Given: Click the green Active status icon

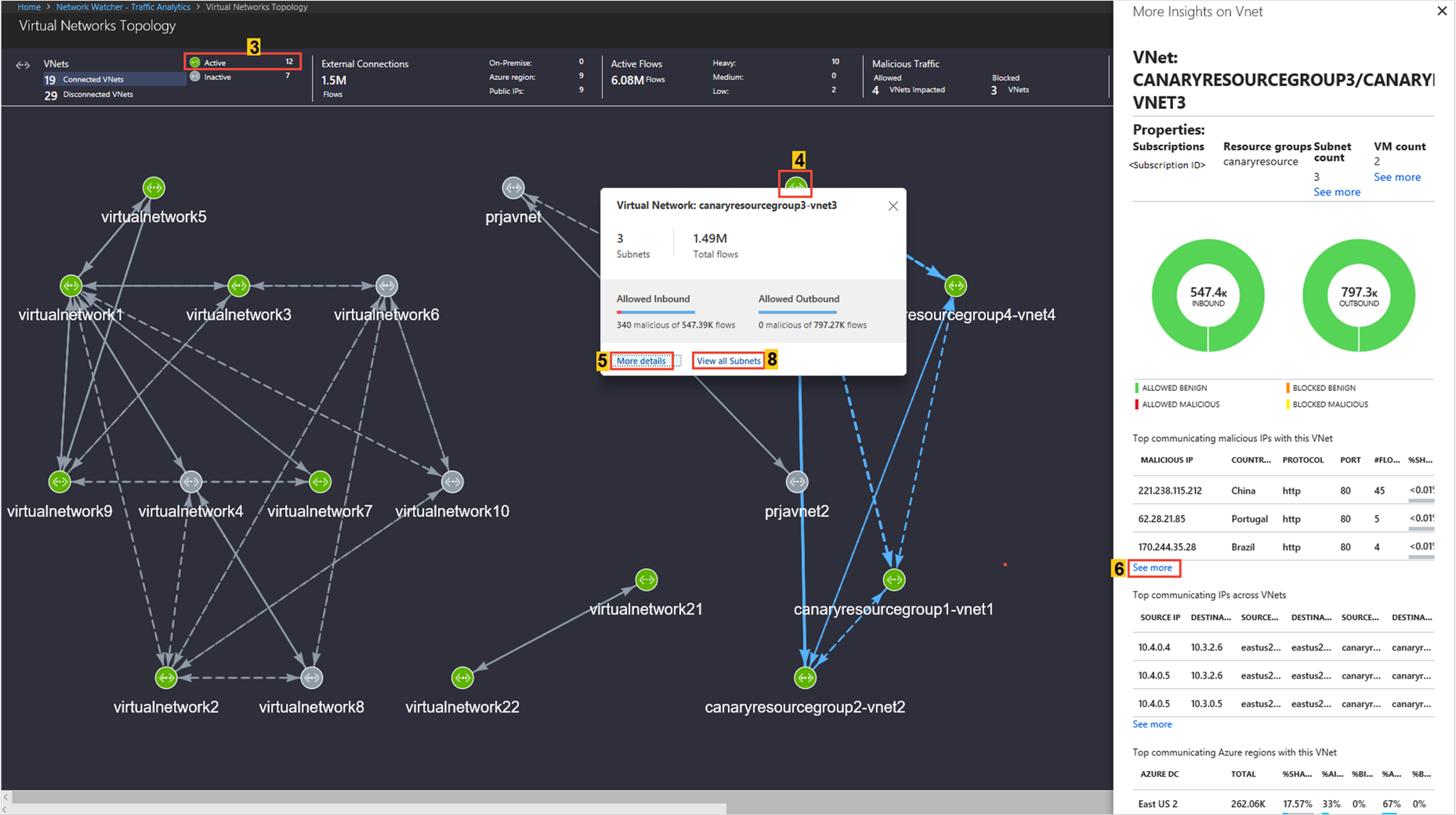Looking at the screenshot, I should tap(195, 63).
